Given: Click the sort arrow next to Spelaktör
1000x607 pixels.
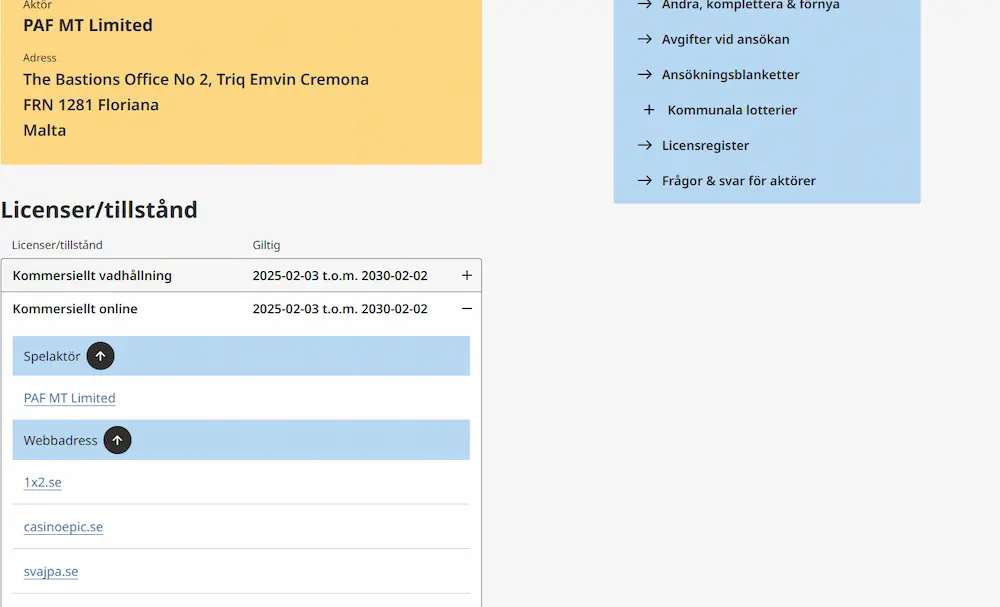Looking at the screenshot, I should pyautogui.click(x=100, y=356).
